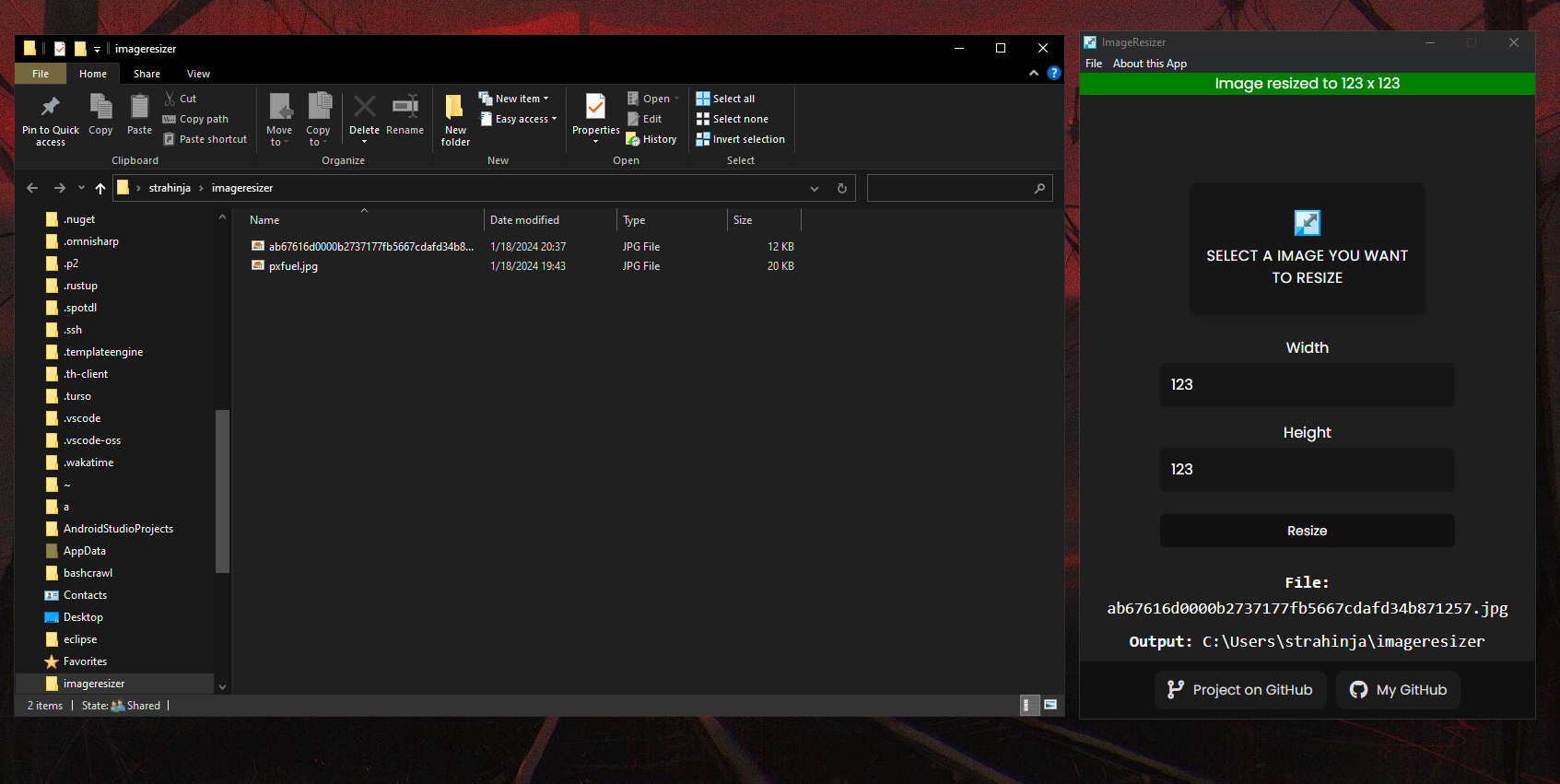Image resolution: width=1560 pixels, height=784 pixels.
Task: Click Paste shortcut command
Action: point(205,139)
